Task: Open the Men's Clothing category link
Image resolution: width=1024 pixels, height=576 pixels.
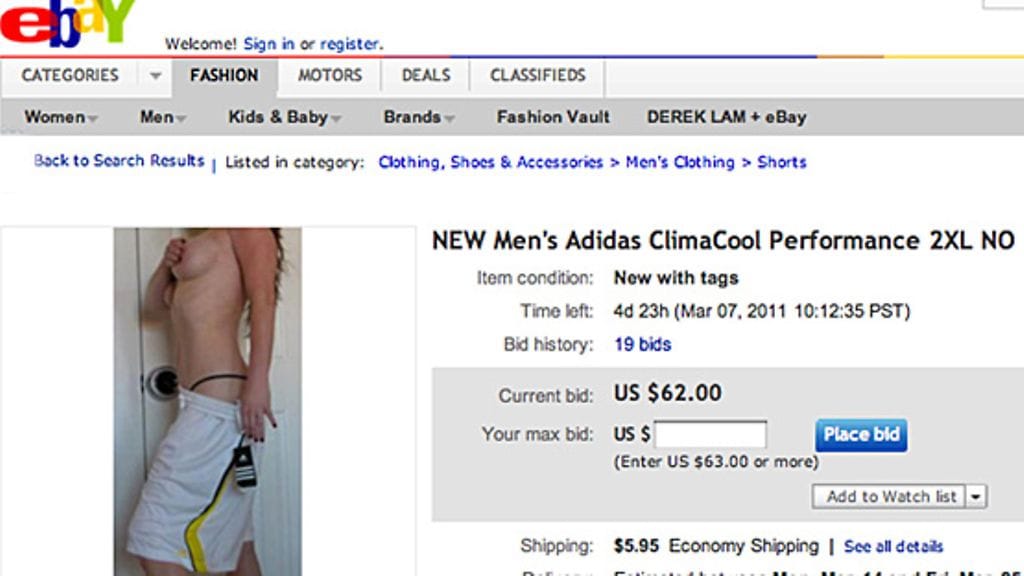Action: (680, 162)
